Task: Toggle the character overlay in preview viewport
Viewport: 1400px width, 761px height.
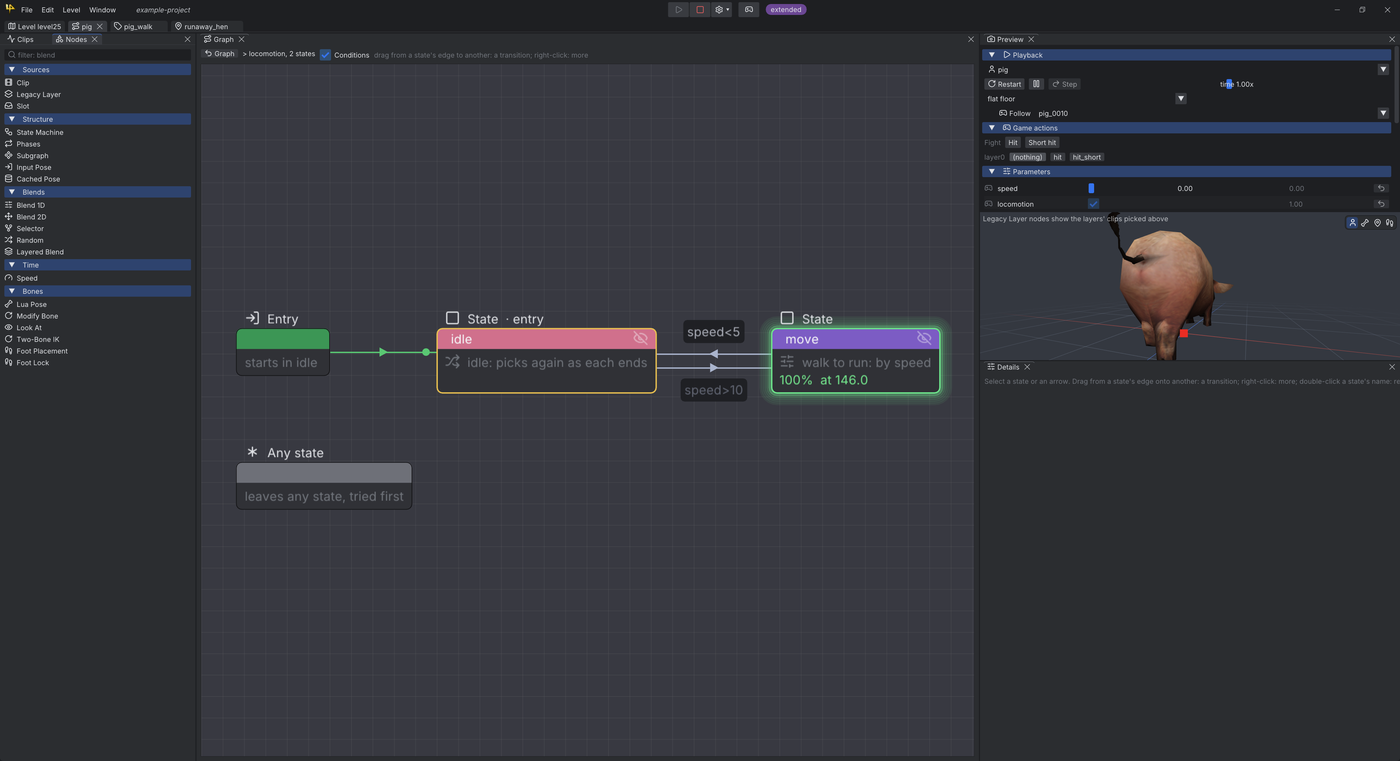Action: click(1353, 223)
